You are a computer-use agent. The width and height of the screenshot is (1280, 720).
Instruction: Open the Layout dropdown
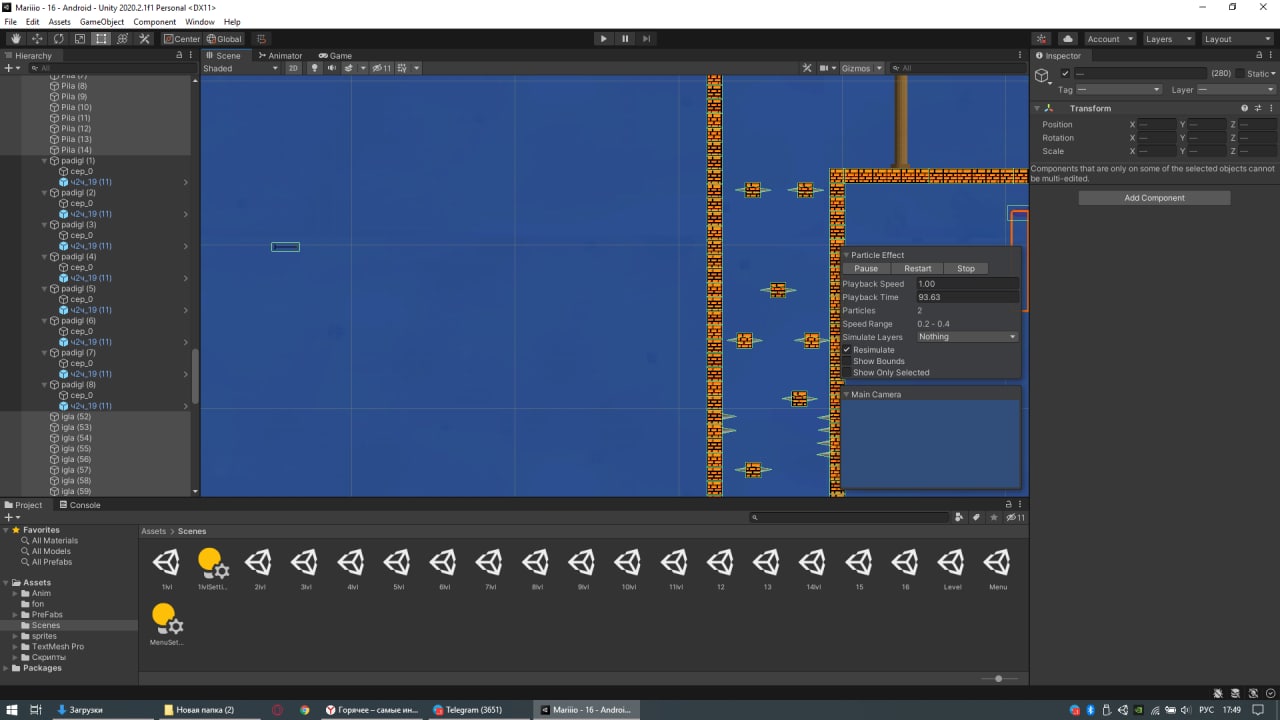pos(1236,39)
